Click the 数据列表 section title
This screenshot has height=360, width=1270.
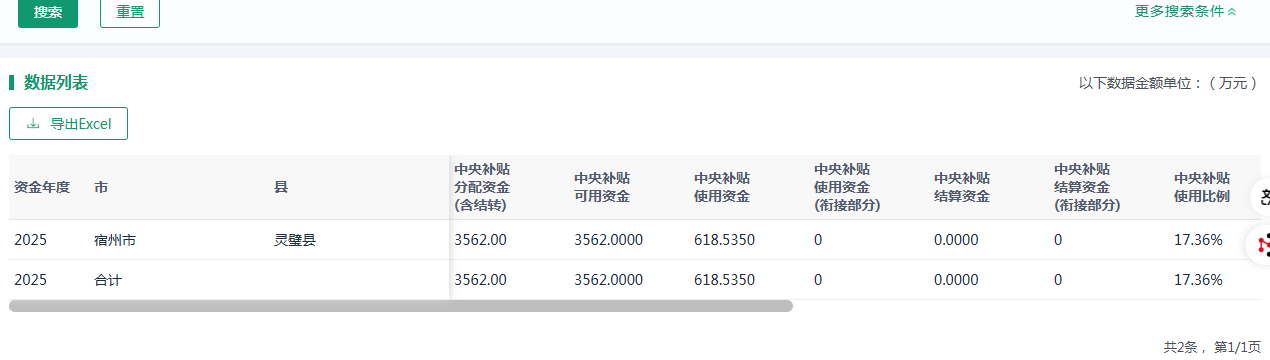tap(56, 82)
